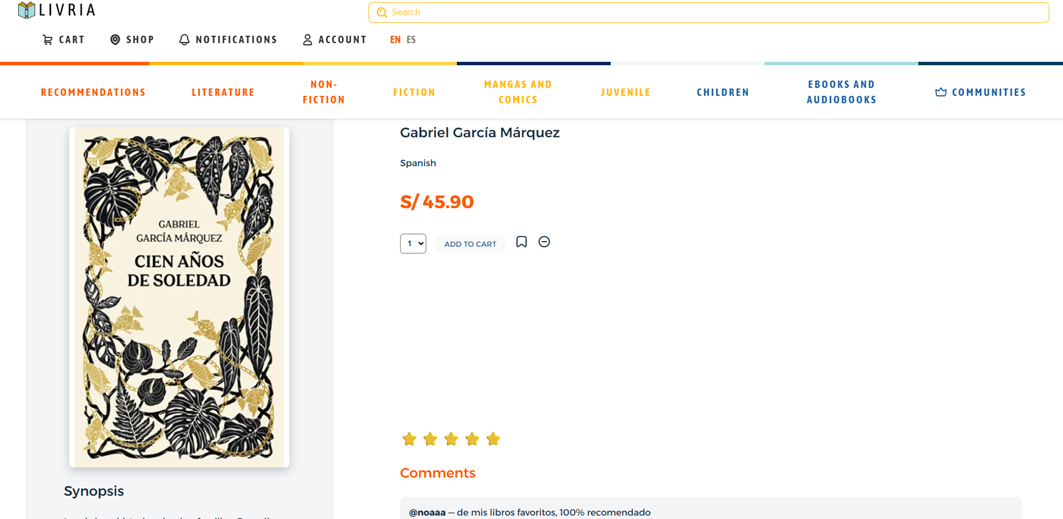The image size is (1063, 519).
Task: Open the Cart page
Action: (63, 40)
